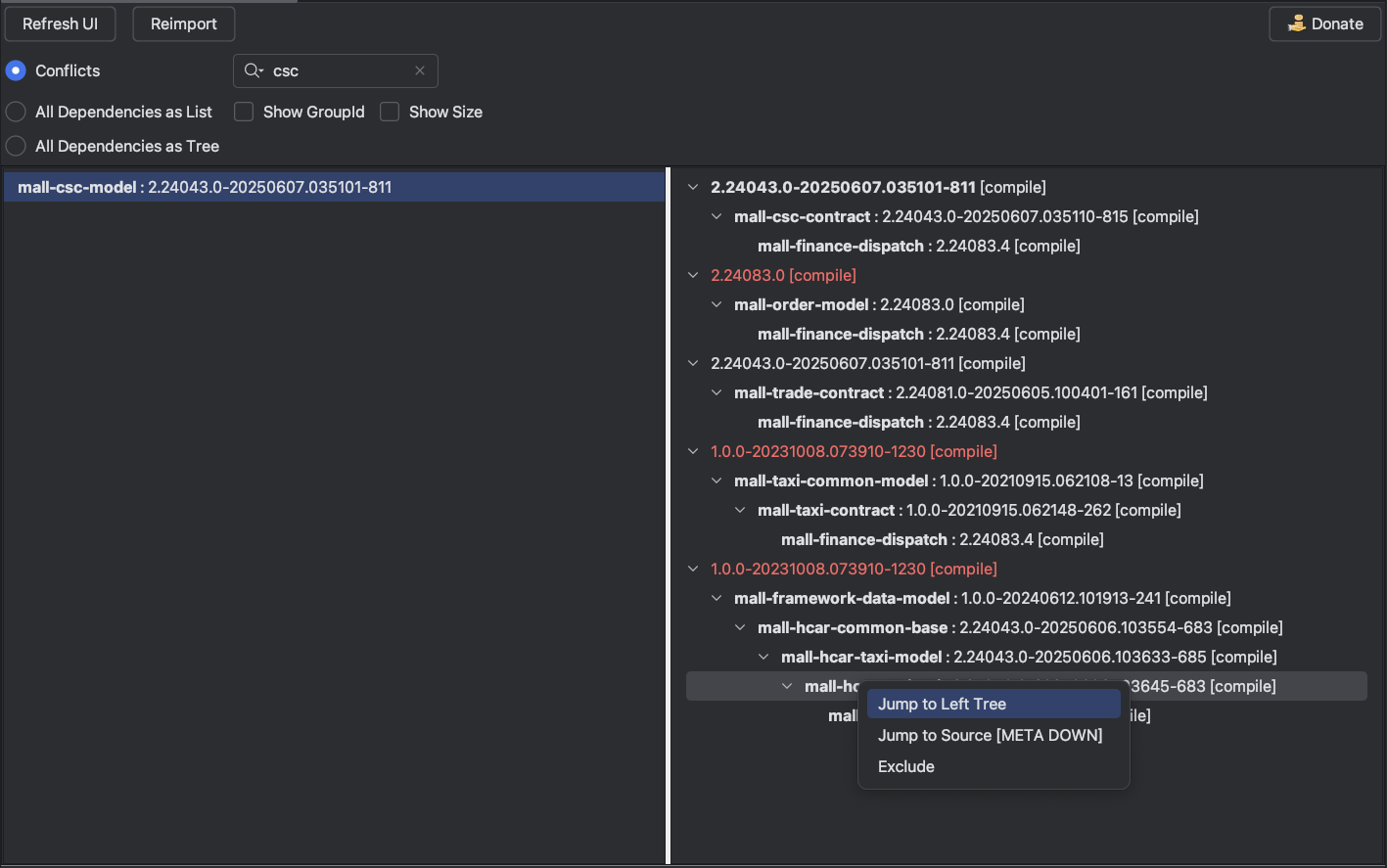Select Exclude from the context menu
The height and width of the screenshot is (868, 1387).
(906, 766)
